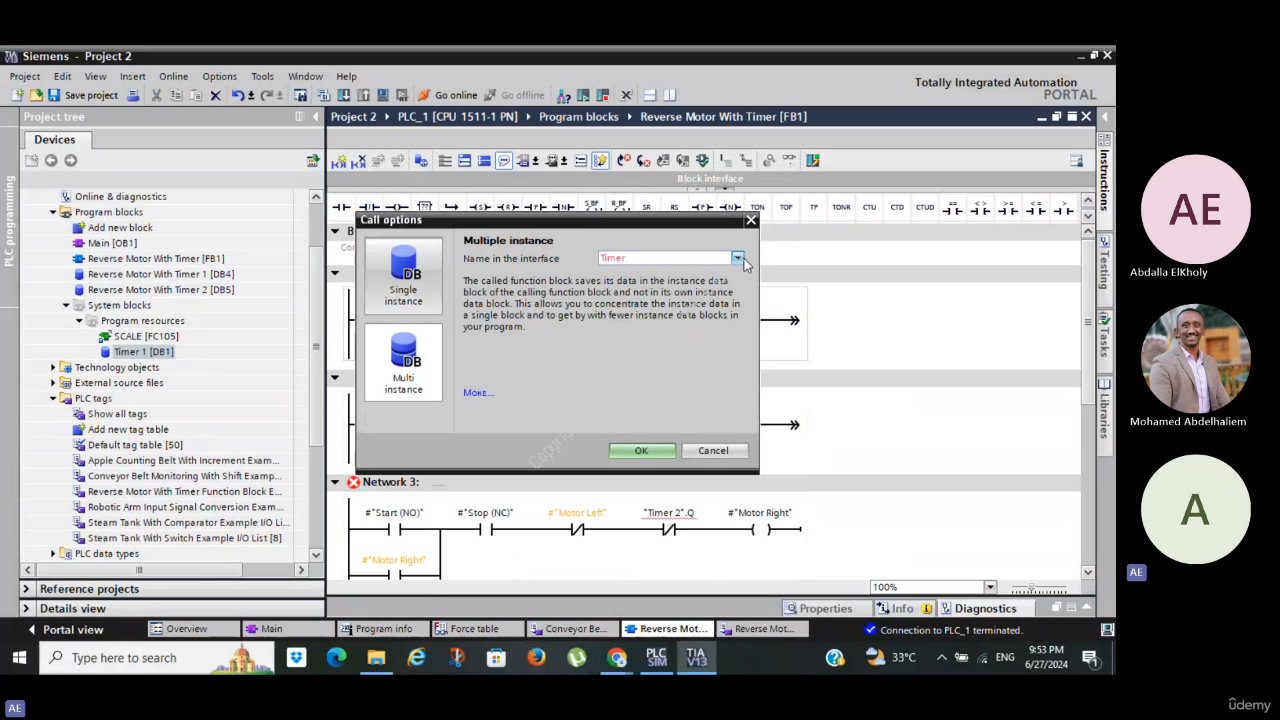Click the New project icon

click(x=17, y=95)
